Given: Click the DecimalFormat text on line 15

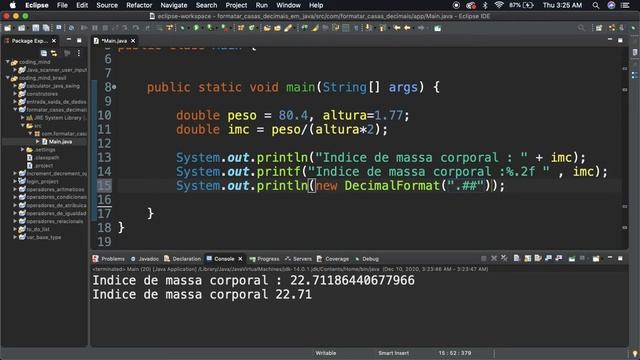Looking at the screenshot, I should (392, 186).
